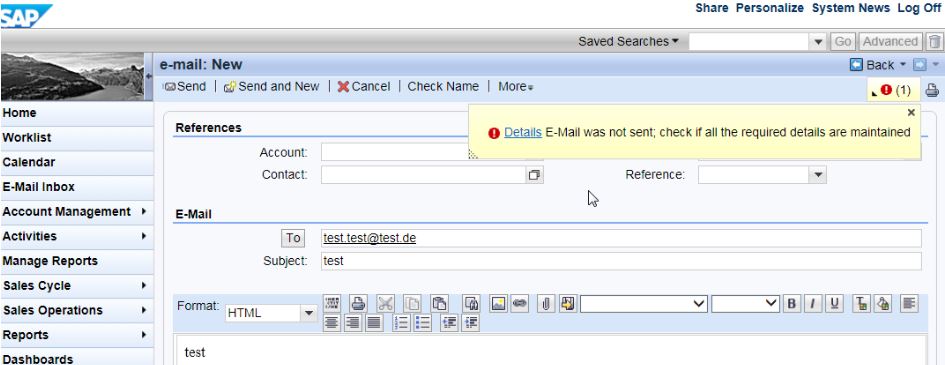Insert a hyperlink with the chain icon

pyautogui.click(x=519, y=304)
